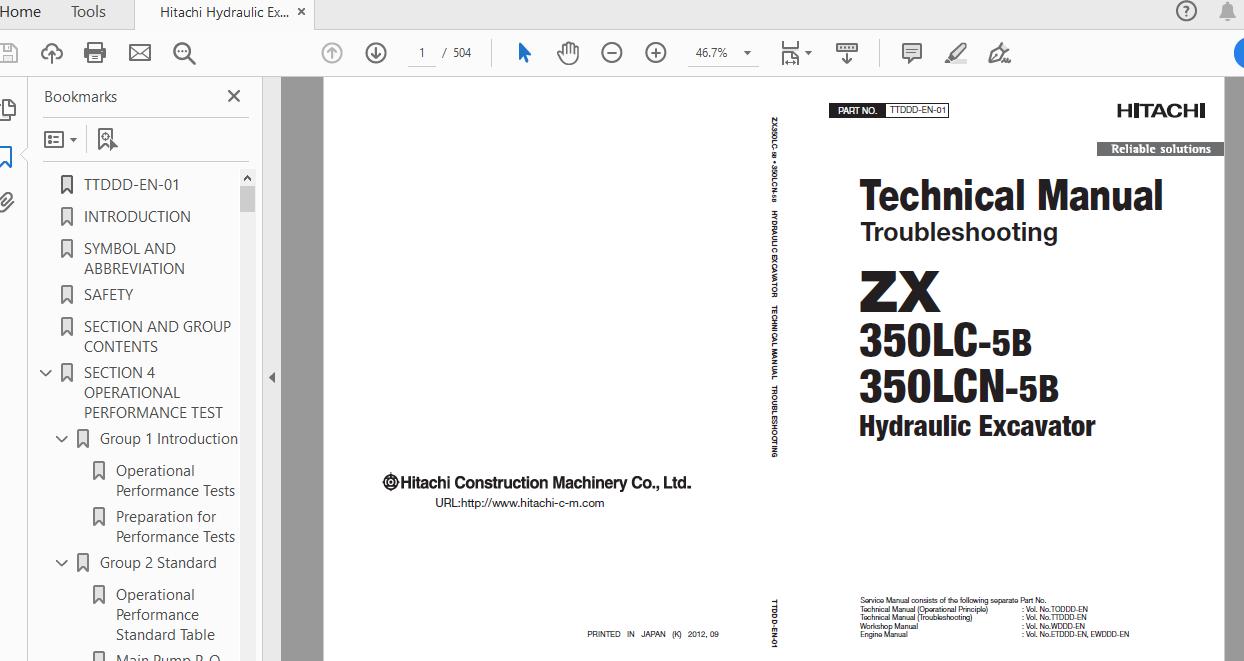Open bookmarks options list menu

coord(60,140)
